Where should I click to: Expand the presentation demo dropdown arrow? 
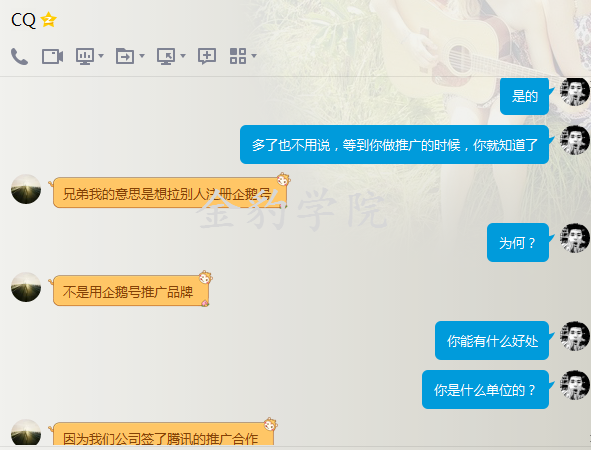click(101, 56)
